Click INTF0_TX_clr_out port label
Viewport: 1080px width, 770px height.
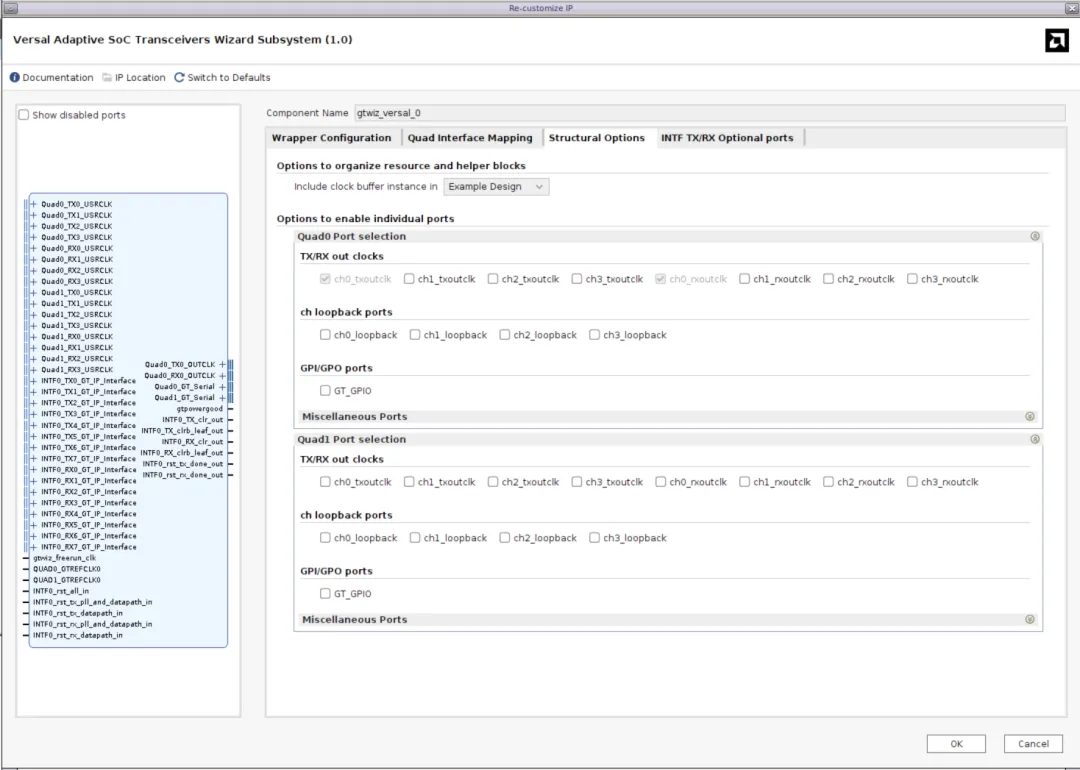[193, 420]
